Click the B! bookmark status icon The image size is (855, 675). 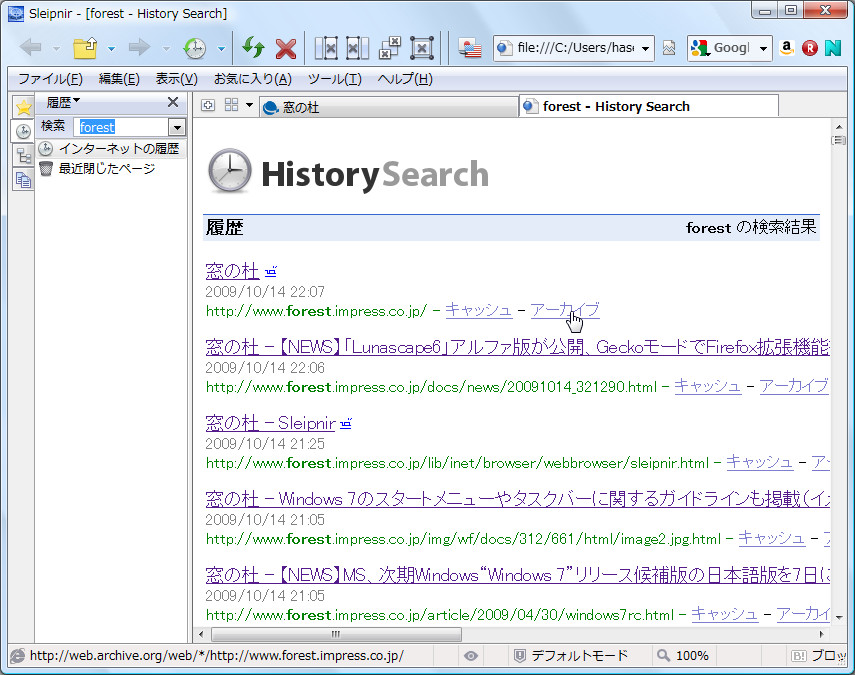point(799,655)
